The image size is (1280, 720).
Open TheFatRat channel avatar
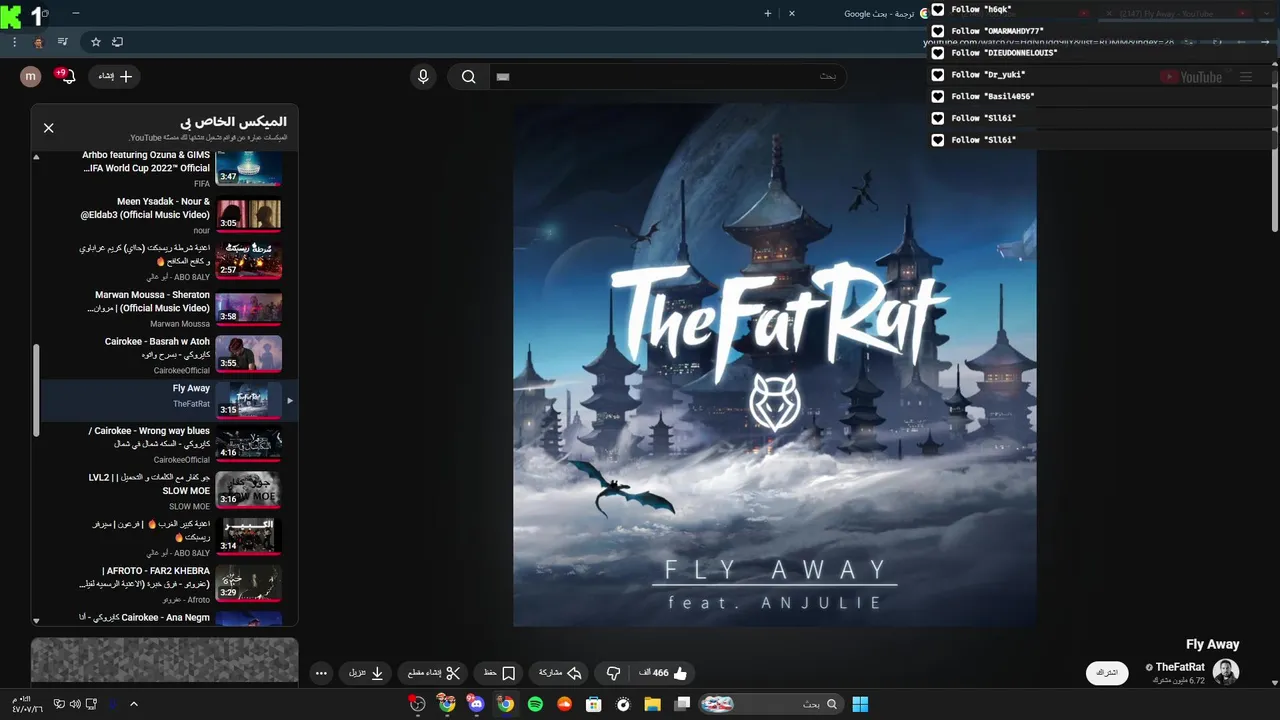[x=1226, y=672]
